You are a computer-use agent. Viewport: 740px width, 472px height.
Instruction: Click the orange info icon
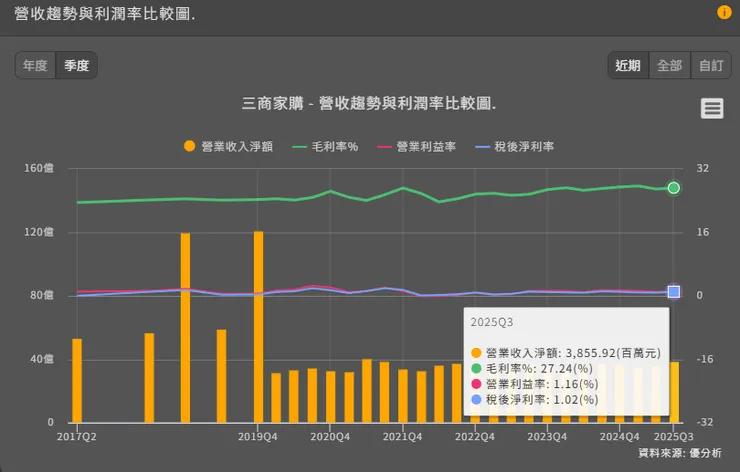pyautogui.click(x=724, y=12)
